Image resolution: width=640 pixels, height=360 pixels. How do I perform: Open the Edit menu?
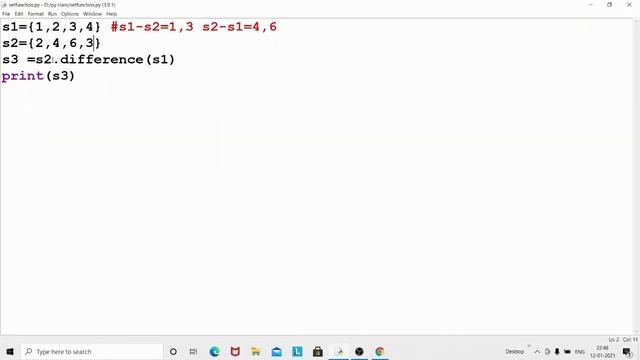click(x=19, y=14)
